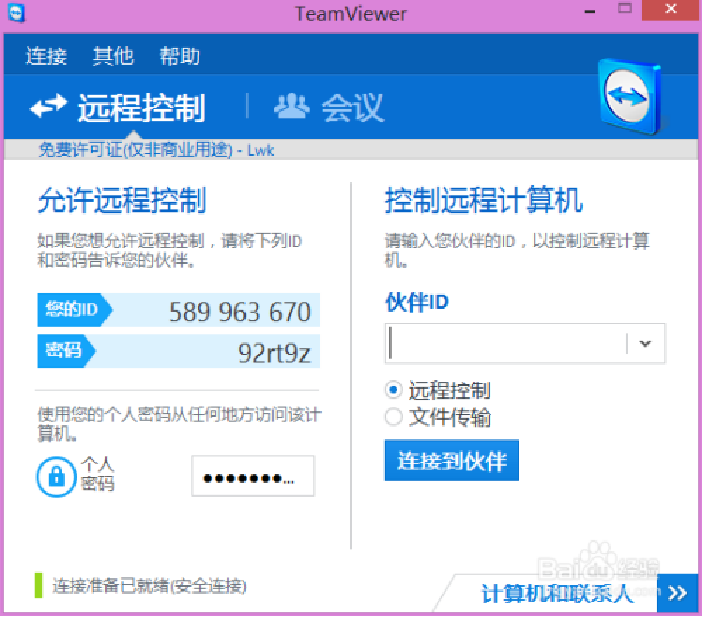Click the 密码 value 92rt9z
Screen dimensions: 702x617
(x=274, y=353)
